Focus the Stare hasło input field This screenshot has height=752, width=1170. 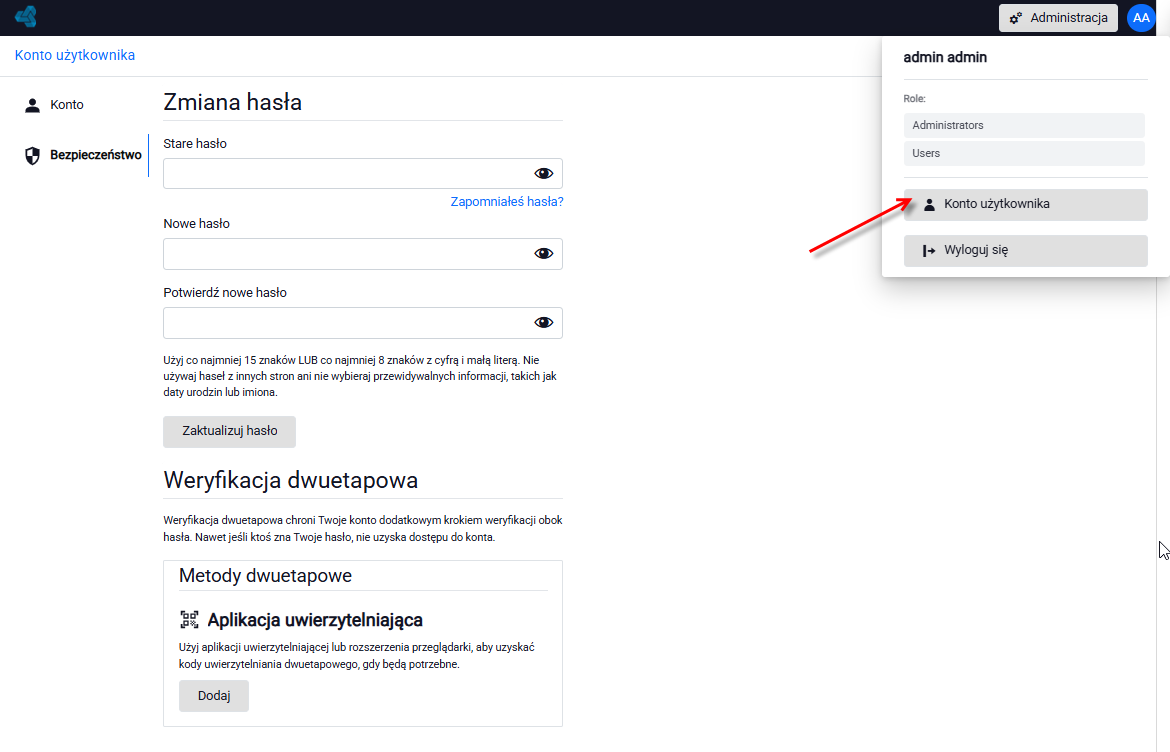[x=363, y=173]
